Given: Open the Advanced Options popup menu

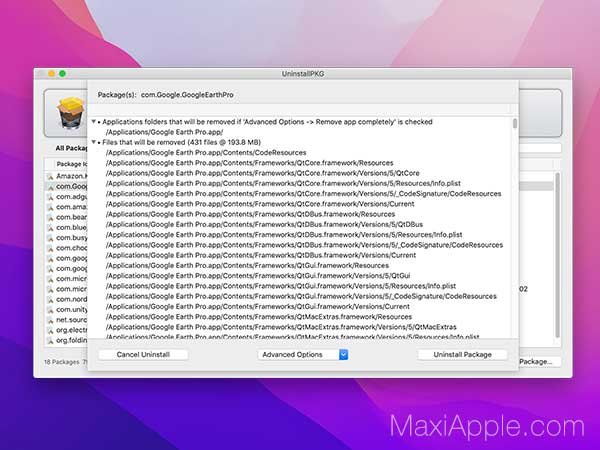Looking at the screenshot, I should 303,355.
